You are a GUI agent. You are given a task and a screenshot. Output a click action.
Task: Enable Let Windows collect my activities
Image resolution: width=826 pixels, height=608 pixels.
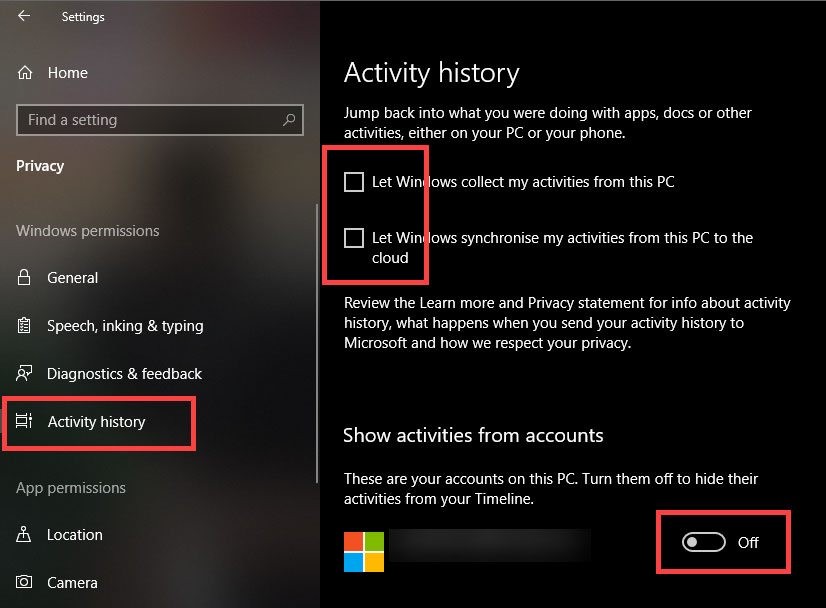point(354,182)
